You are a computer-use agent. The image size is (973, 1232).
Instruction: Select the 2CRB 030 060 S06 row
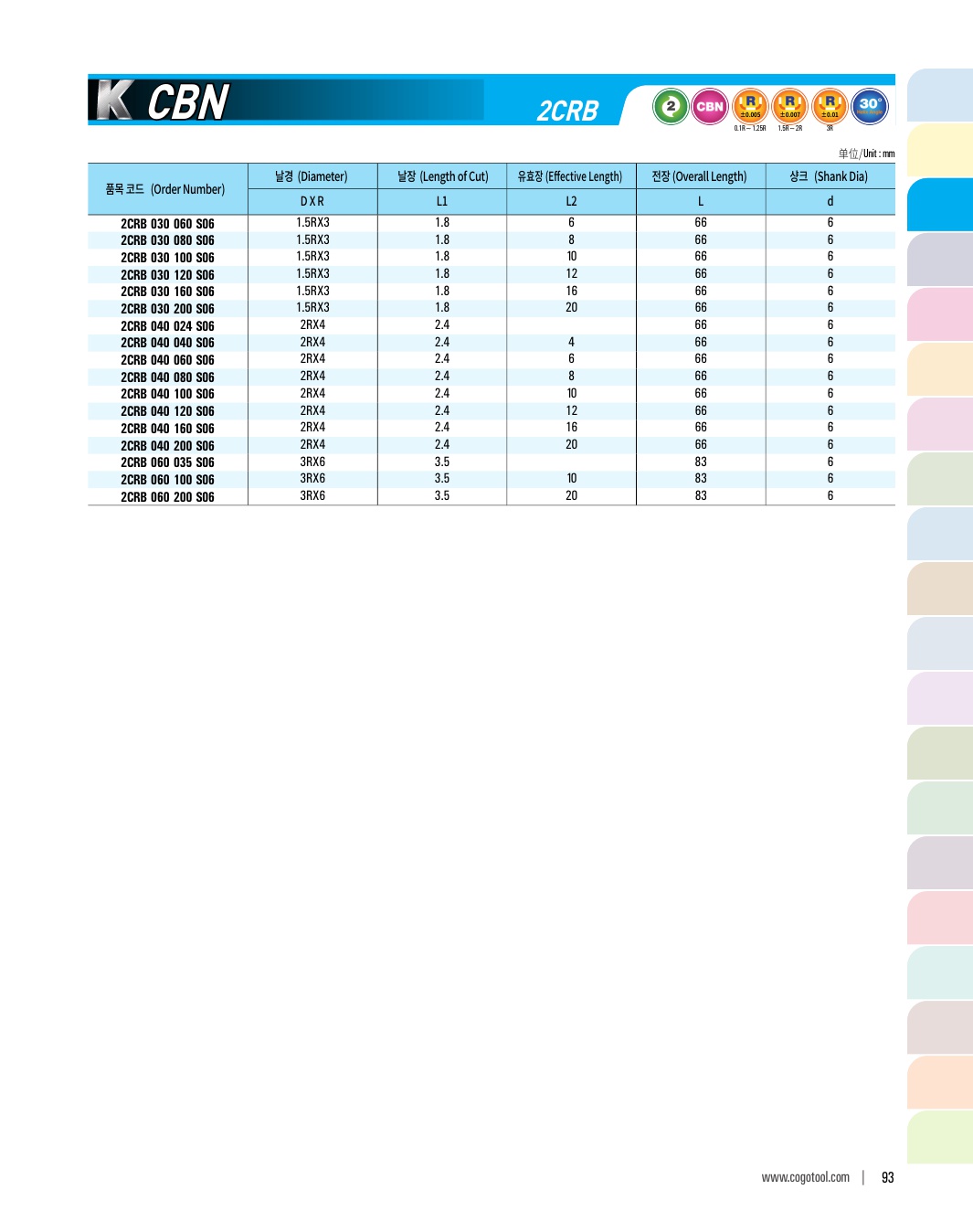point(167,223)
